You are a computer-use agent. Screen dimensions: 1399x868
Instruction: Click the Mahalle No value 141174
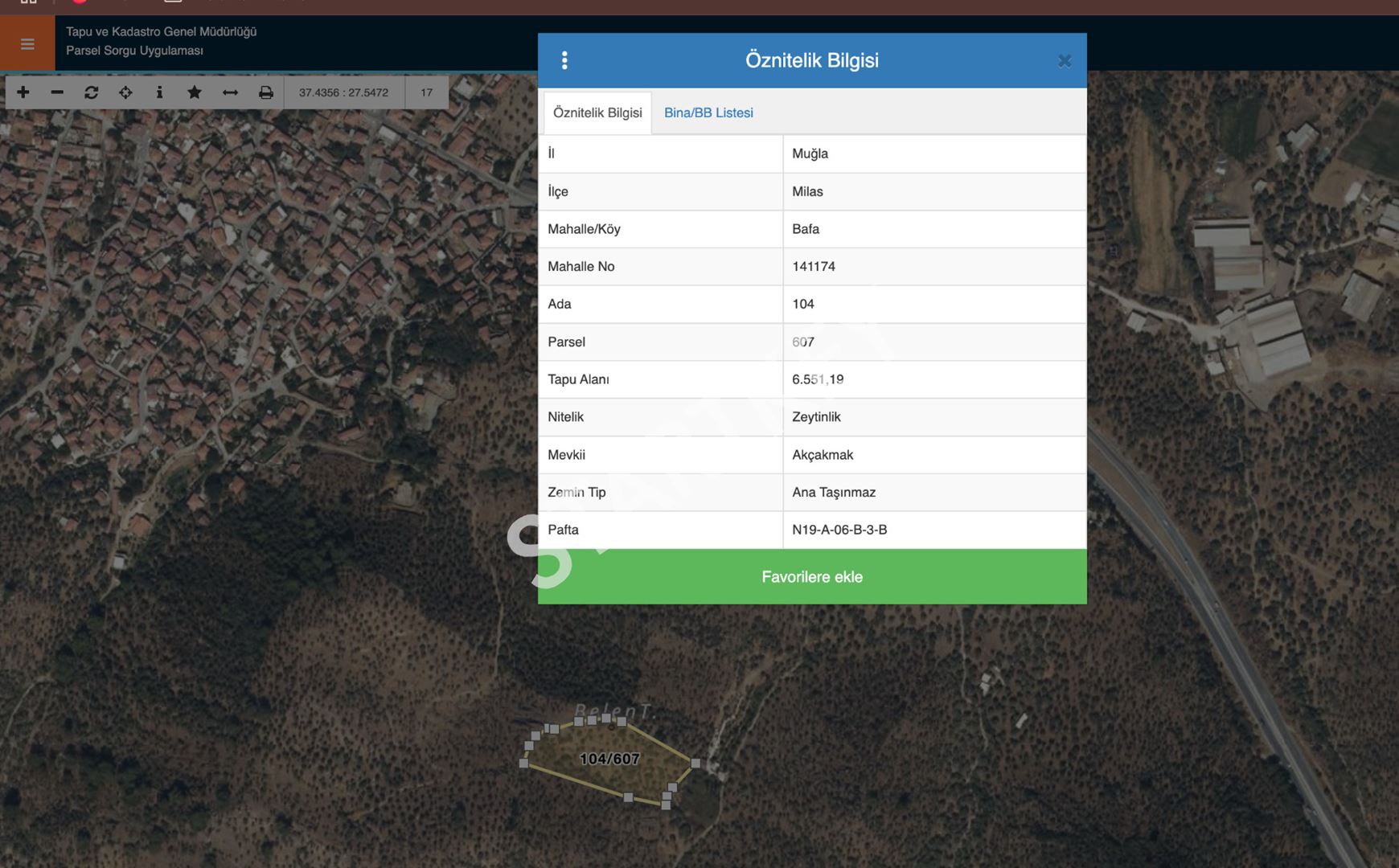coord(814,266)
